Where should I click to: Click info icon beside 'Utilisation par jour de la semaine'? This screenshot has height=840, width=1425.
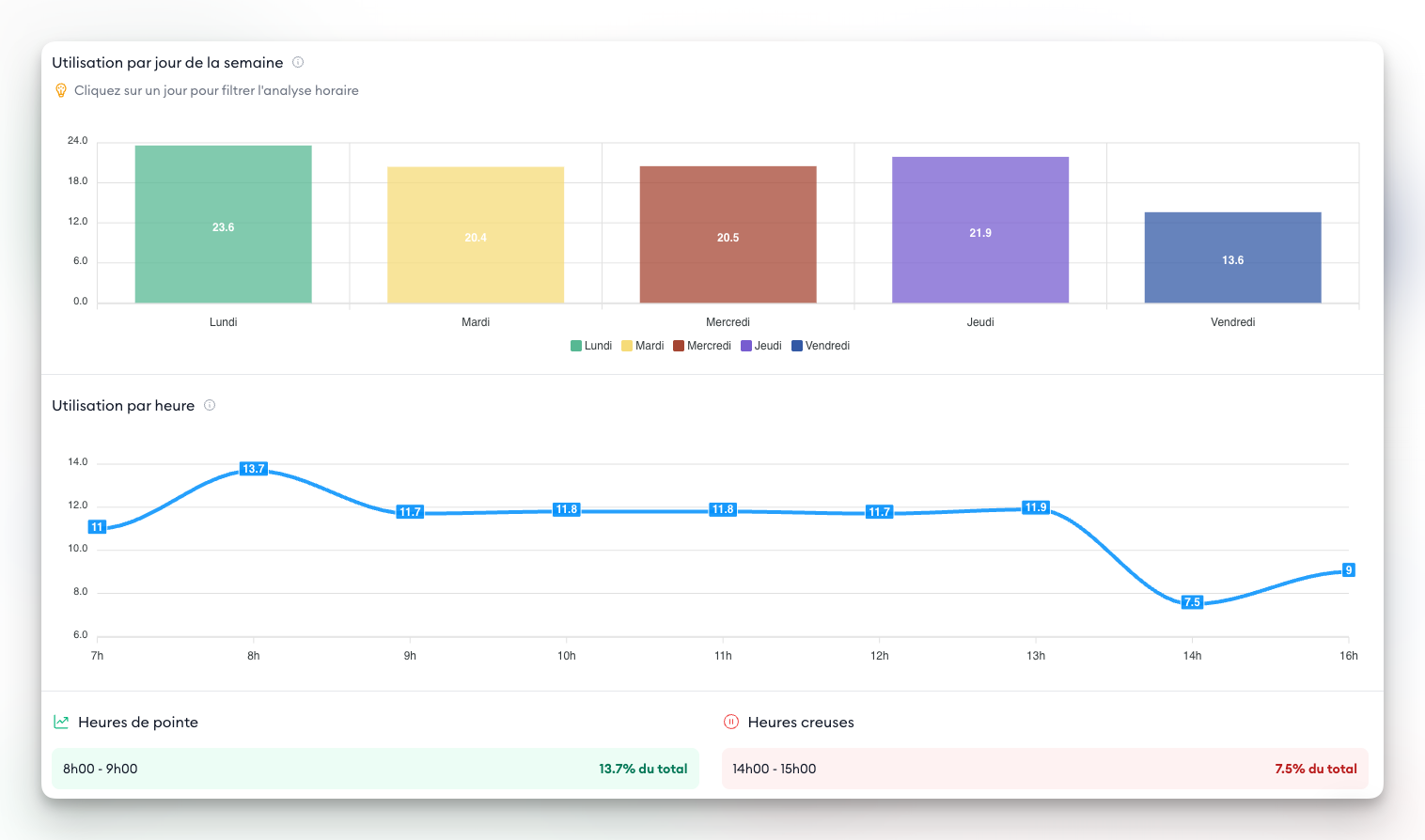point(298,62)
